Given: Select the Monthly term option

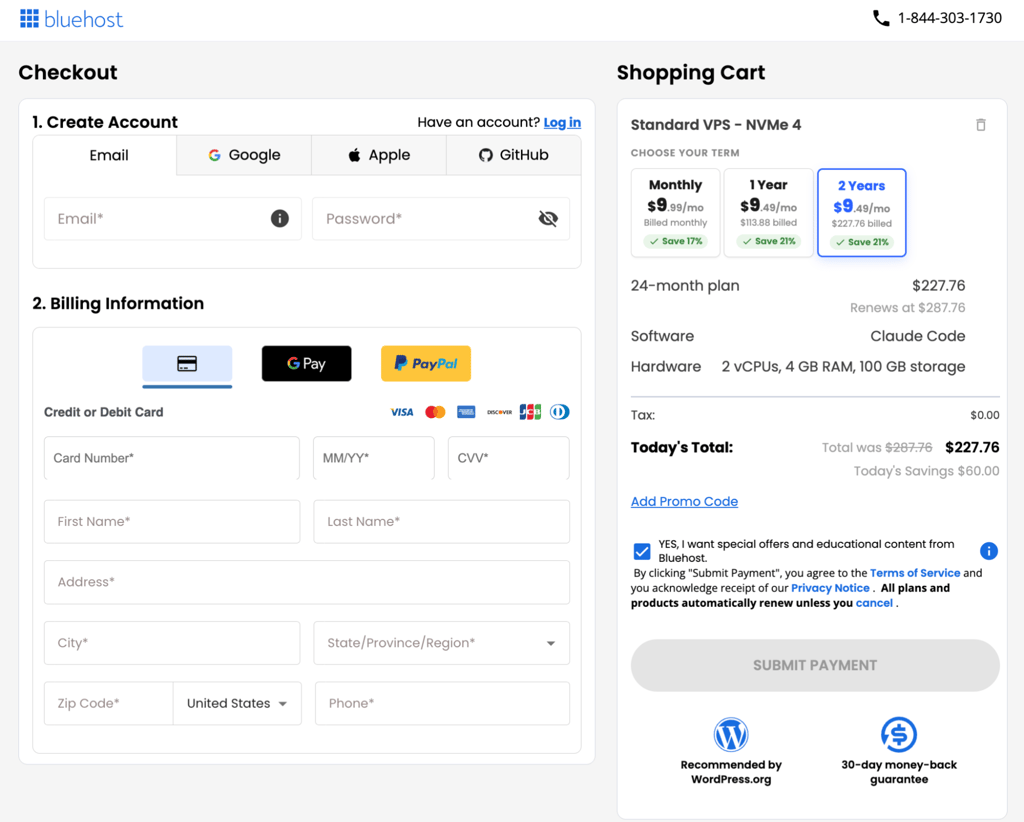Looking at the screenshot, I should point(675,213).
